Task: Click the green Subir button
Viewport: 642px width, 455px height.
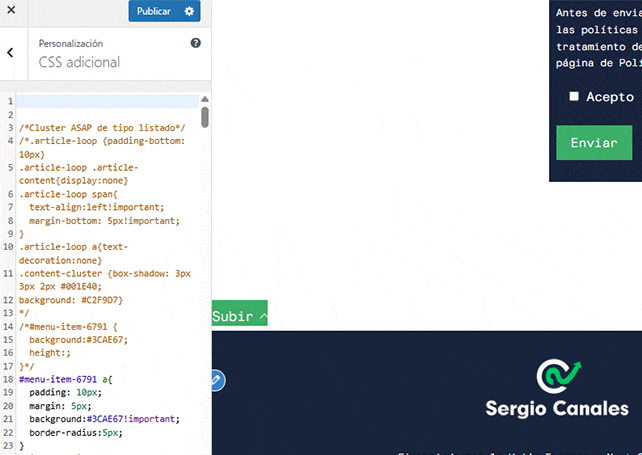Action: click(240, 313)
